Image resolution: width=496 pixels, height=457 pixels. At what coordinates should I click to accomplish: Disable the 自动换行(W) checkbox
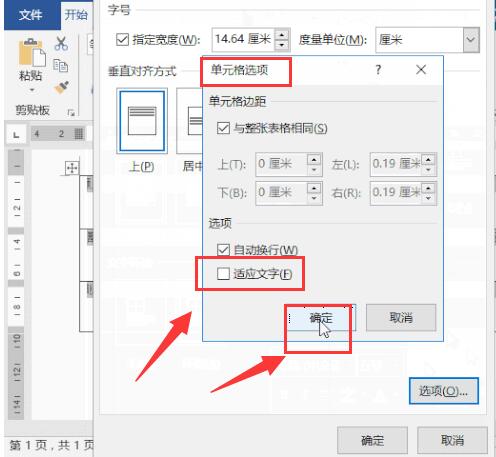223,250
